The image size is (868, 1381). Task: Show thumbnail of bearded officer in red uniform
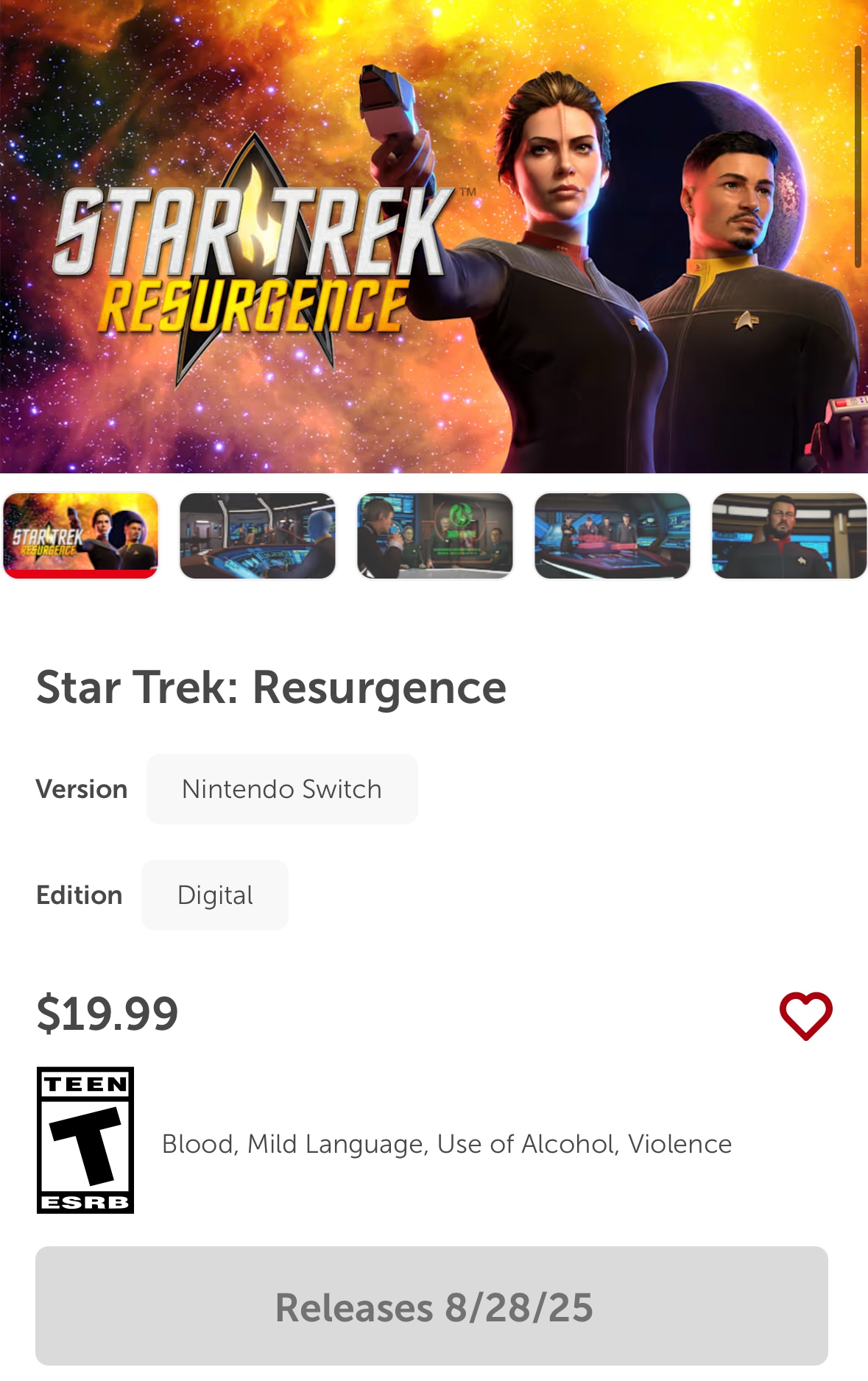(x=789, y=536)
